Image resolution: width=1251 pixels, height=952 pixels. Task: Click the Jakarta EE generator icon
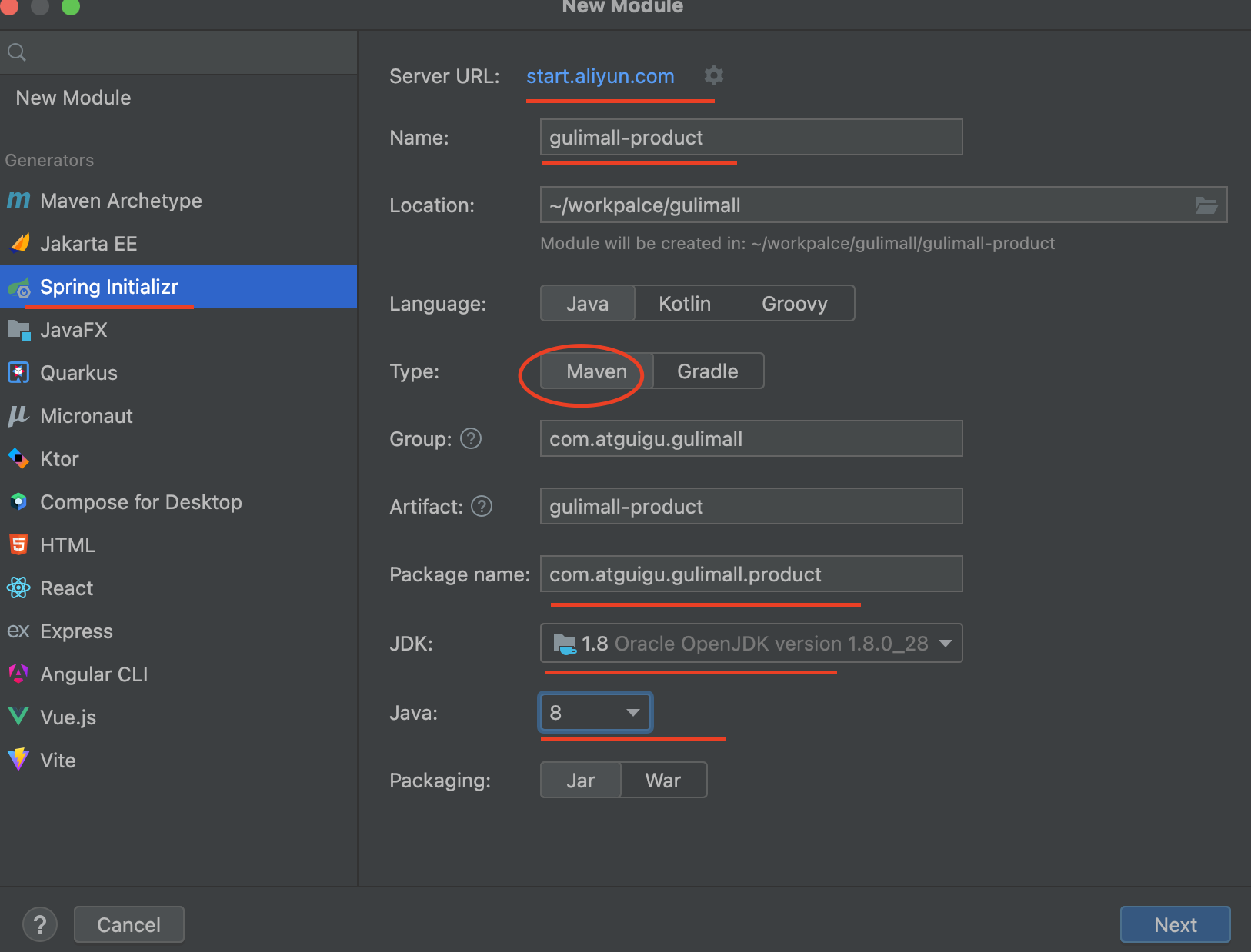(x=18, y=244)
